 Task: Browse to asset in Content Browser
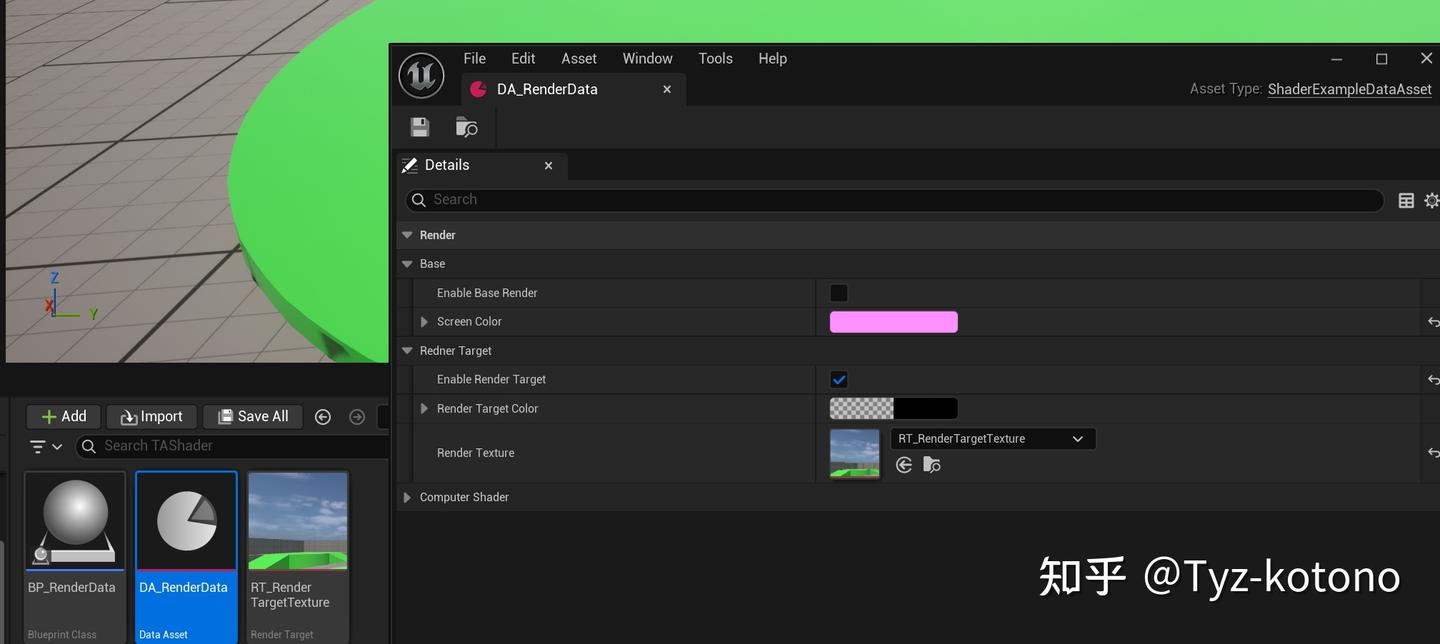(x=466, y=126)
